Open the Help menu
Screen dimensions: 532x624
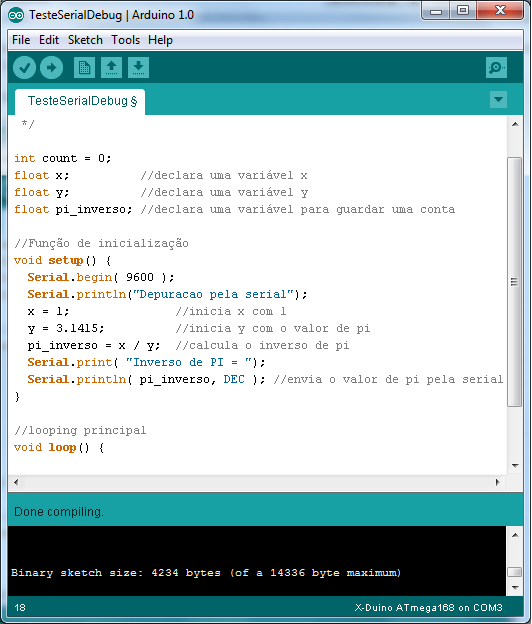[160, 40]
